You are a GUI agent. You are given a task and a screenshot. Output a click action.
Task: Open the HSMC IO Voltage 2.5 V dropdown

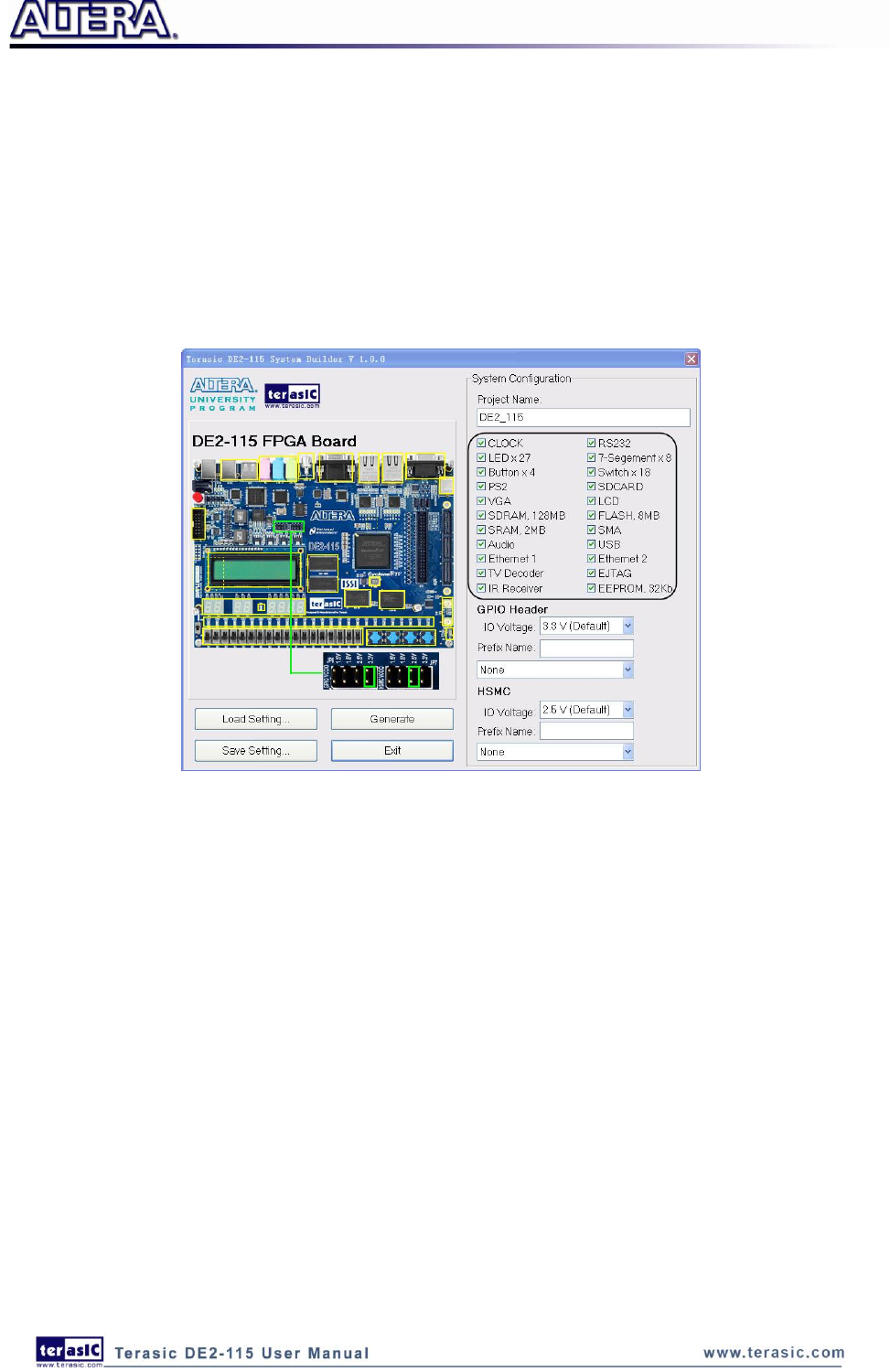[x=586, y=711]
